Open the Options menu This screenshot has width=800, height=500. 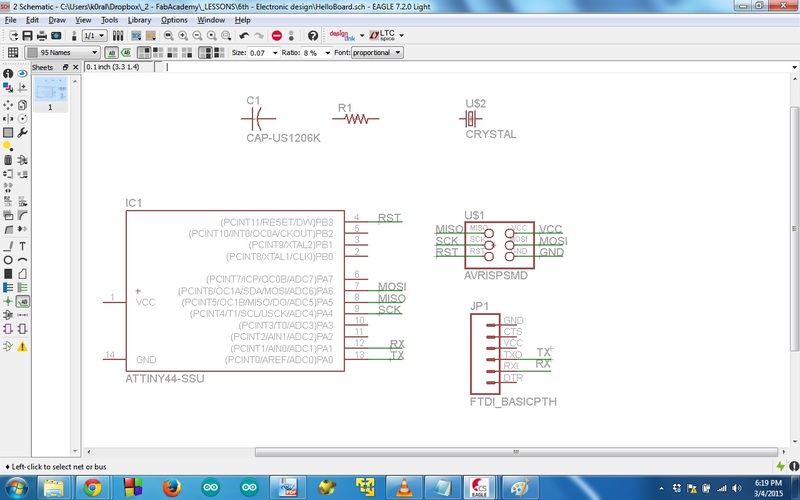coord(174,20)
